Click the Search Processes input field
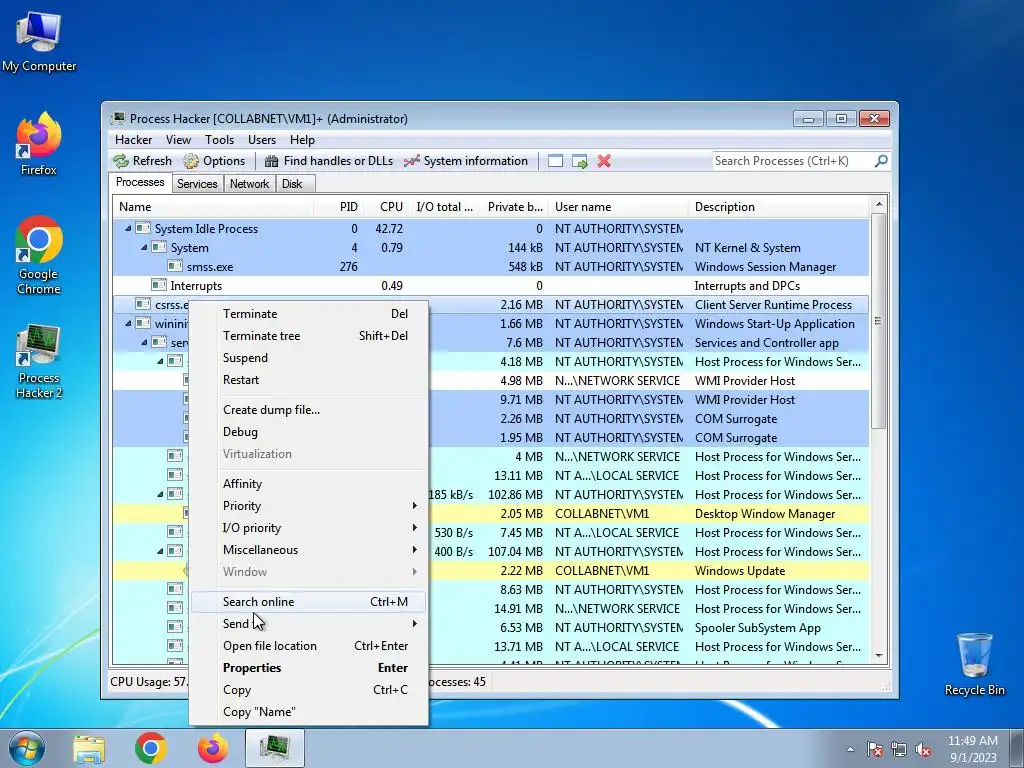 pyautogui.click(x=793, y=161)
